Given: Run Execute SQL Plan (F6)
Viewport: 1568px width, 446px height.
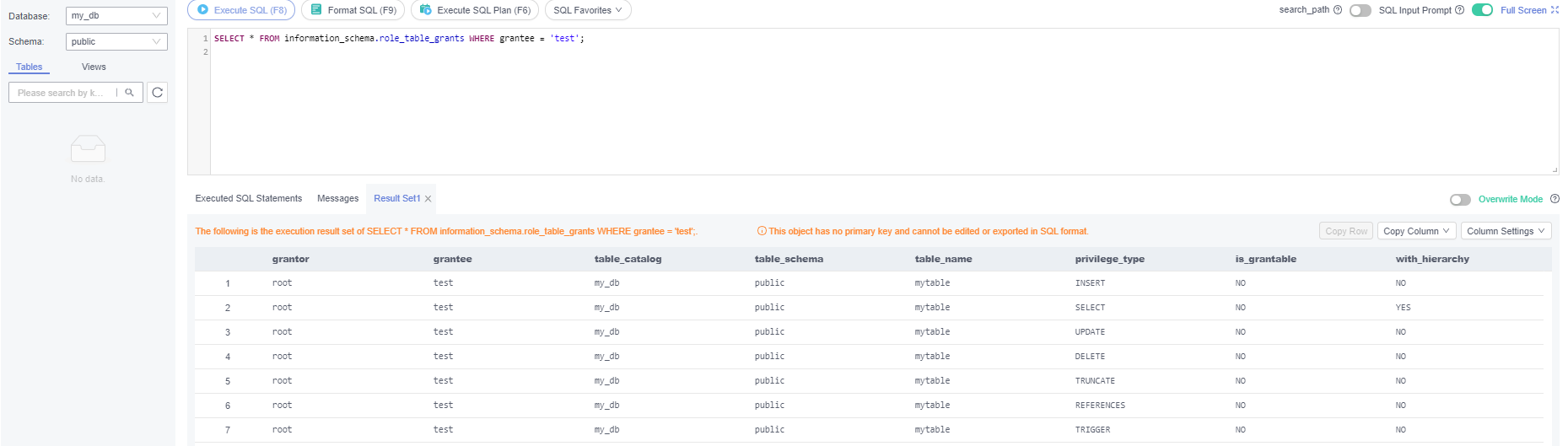Looking at the screenshot, I should (x=475, y=10).
